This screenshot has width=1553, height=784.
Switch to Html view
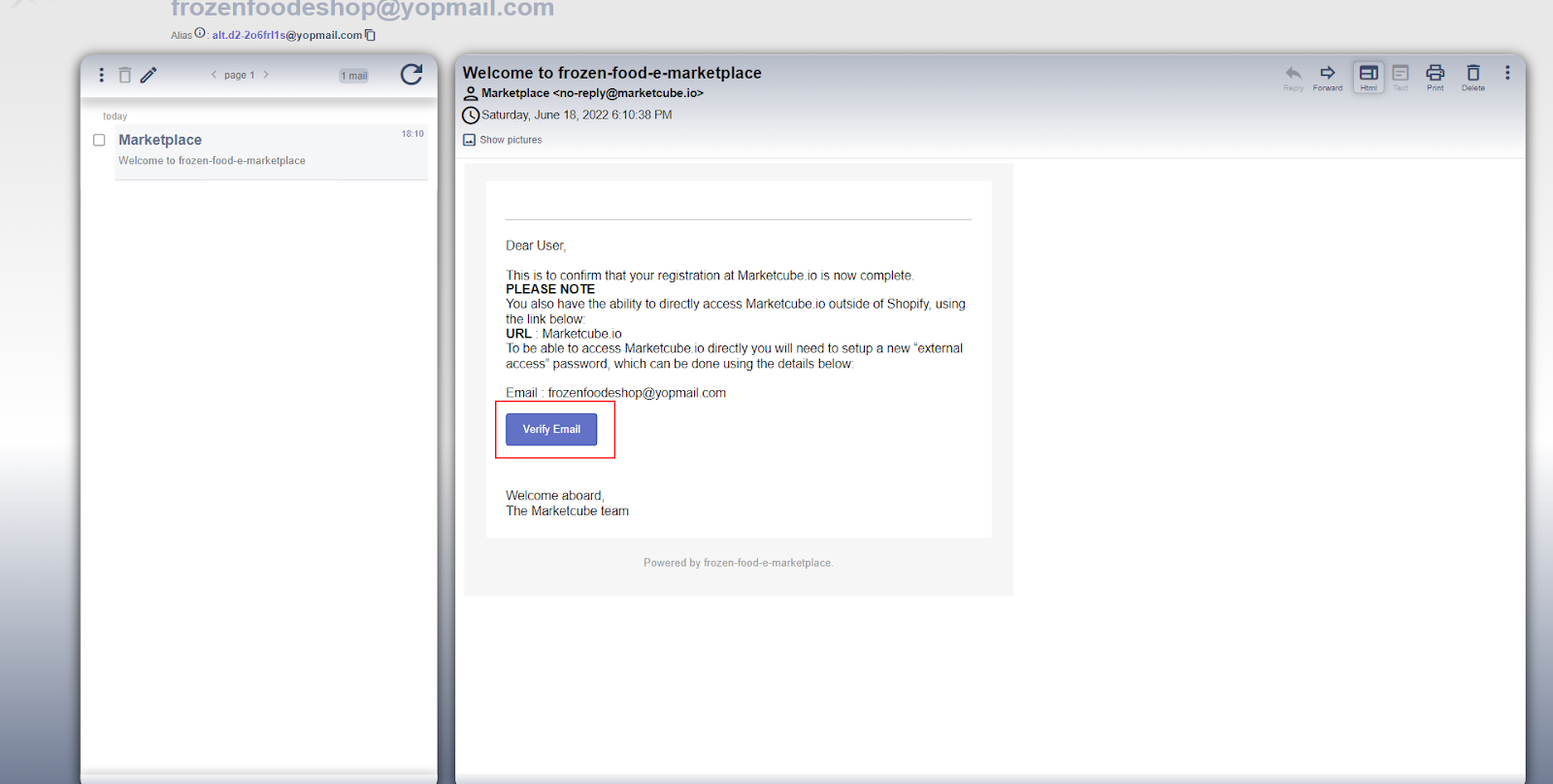pyautogui.click(x=1369, y=77)
